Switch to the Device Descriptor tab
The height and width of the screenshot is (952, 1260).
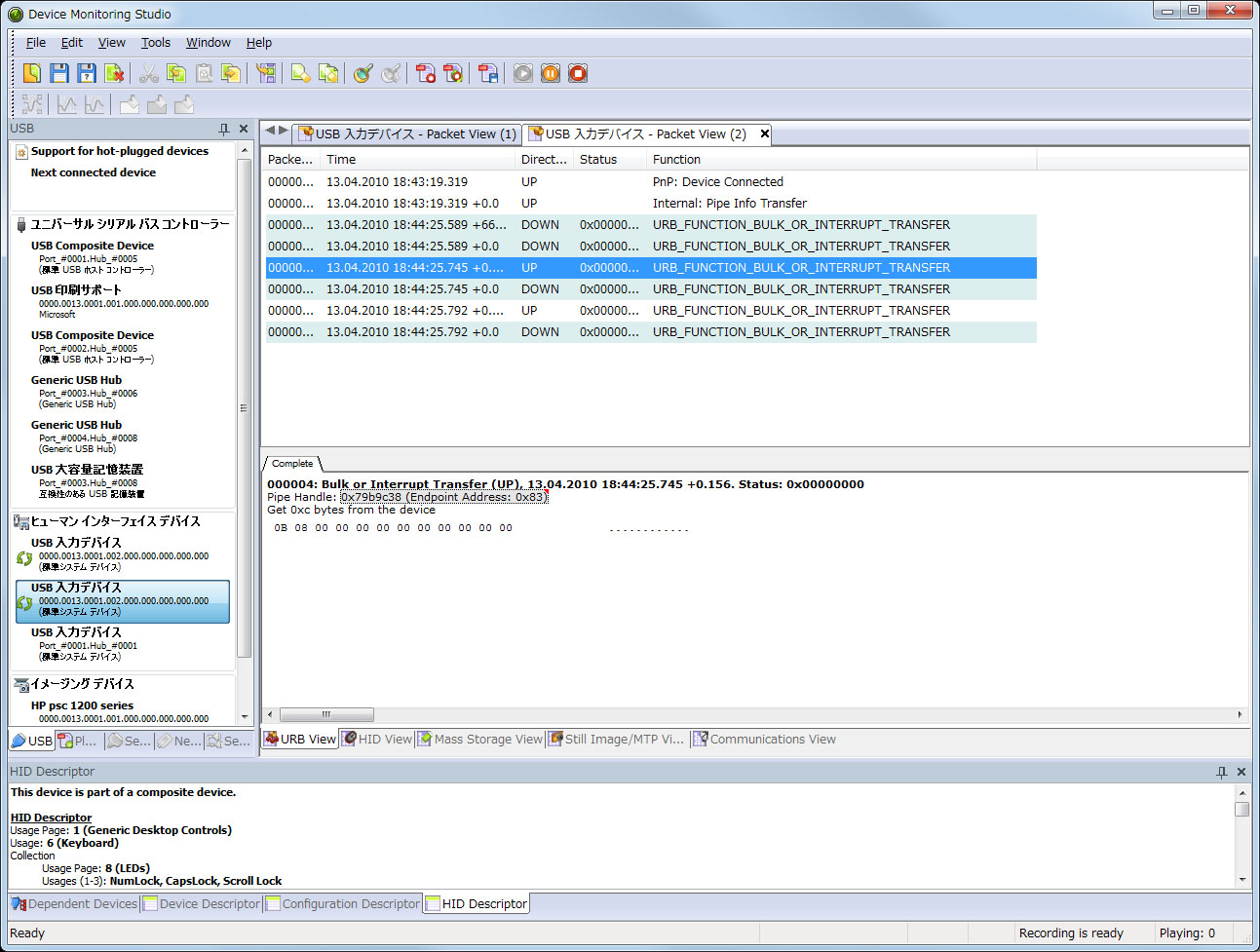point(202,904)
